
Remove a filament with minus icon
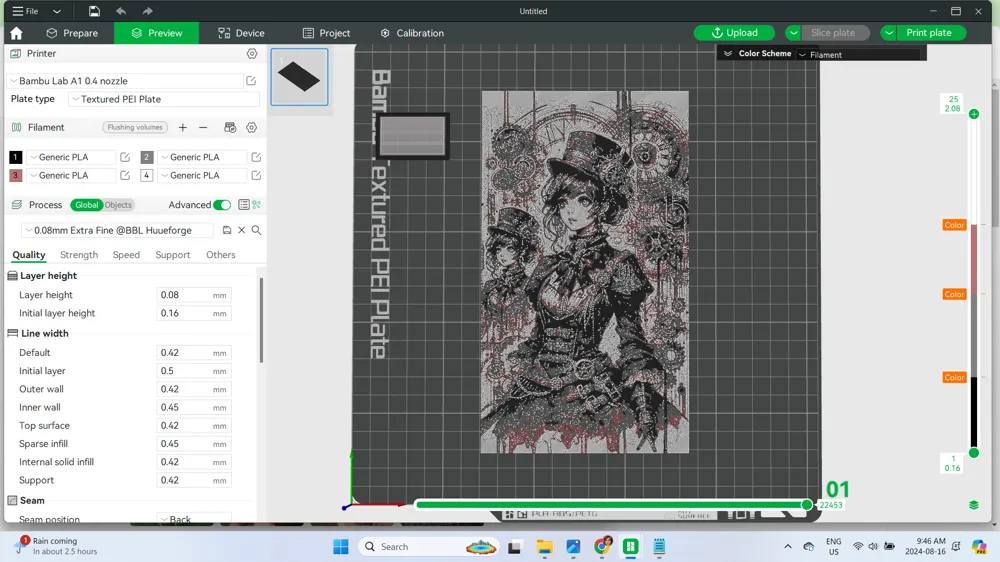[203, 128]
